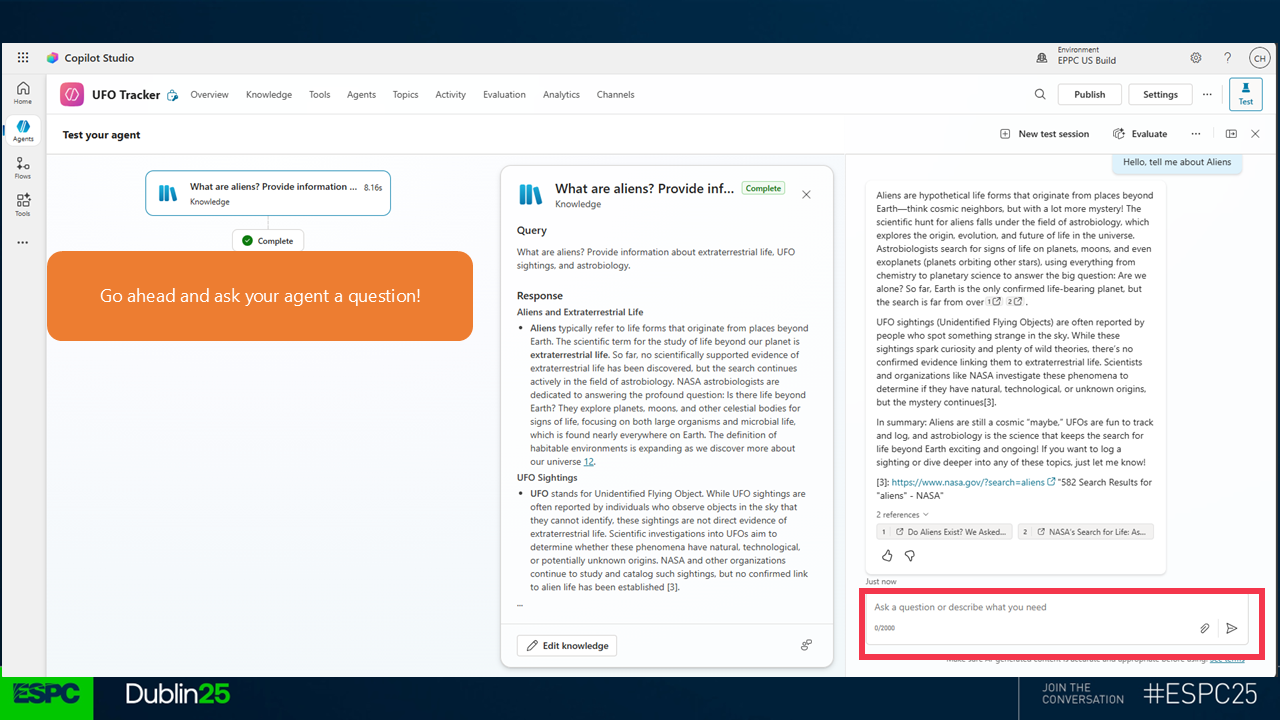Attach a file with paperclip icon
This screenshot has height=720, width=1280.
point(1205,628)
